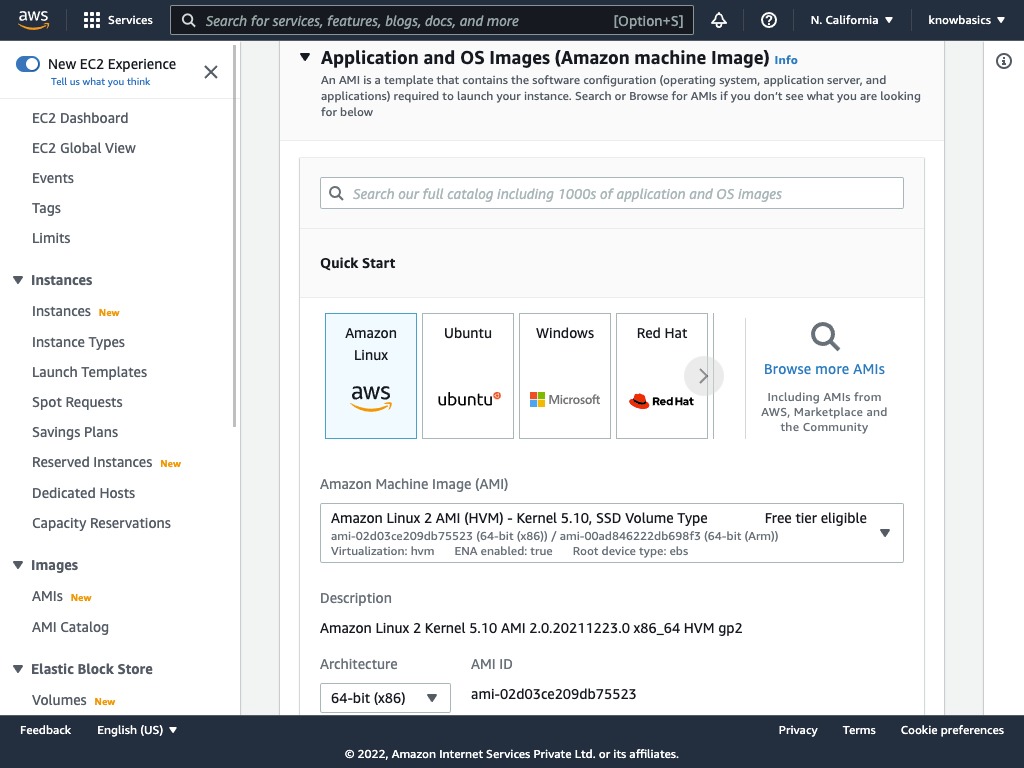The height and width of the screenshot is (768, 1024).
Task: Click the info circle icon at right edge
Action: [1004, 62]
